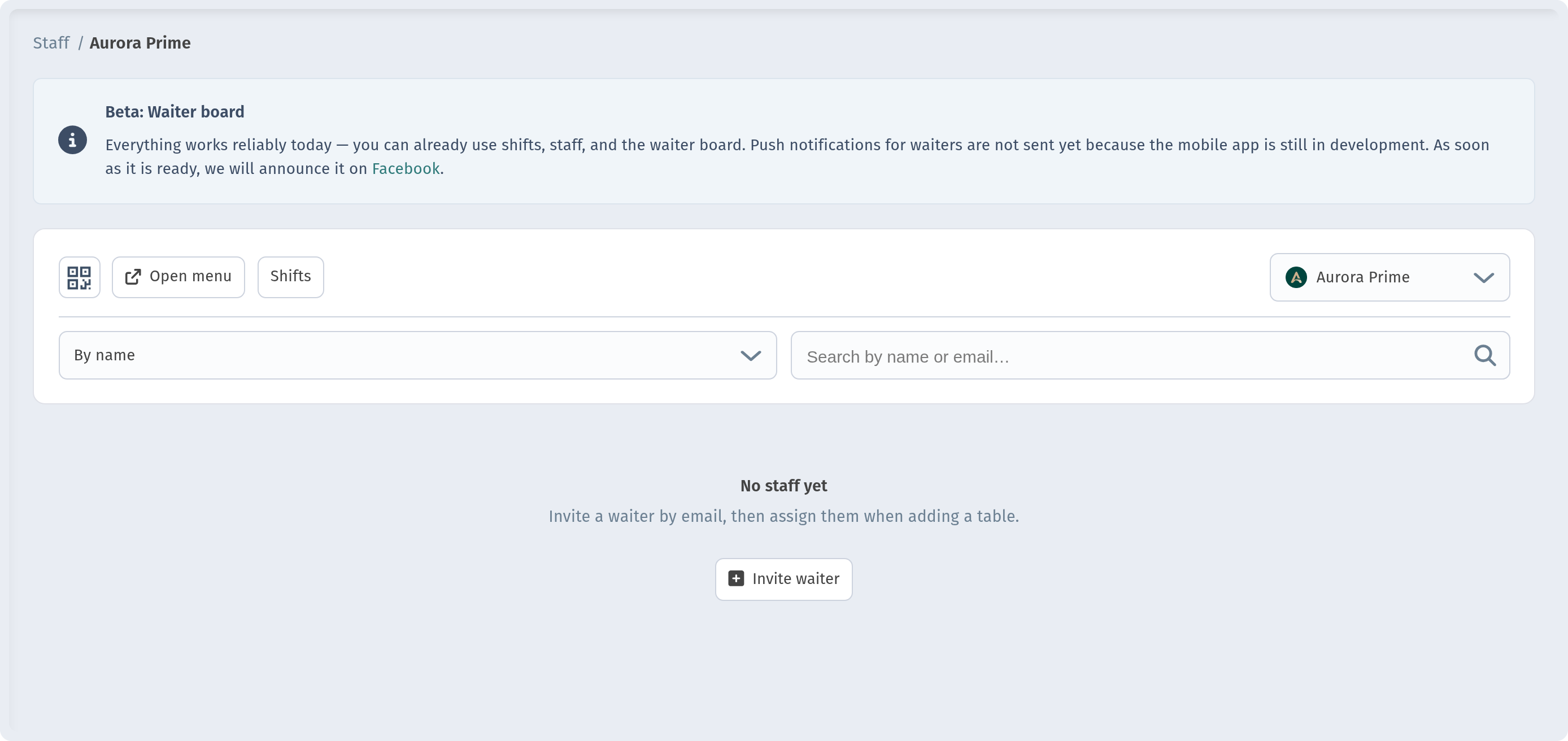Click the Beta: Waiter board heading
This screenshot has width=1568, height=741.
(175, 111)
